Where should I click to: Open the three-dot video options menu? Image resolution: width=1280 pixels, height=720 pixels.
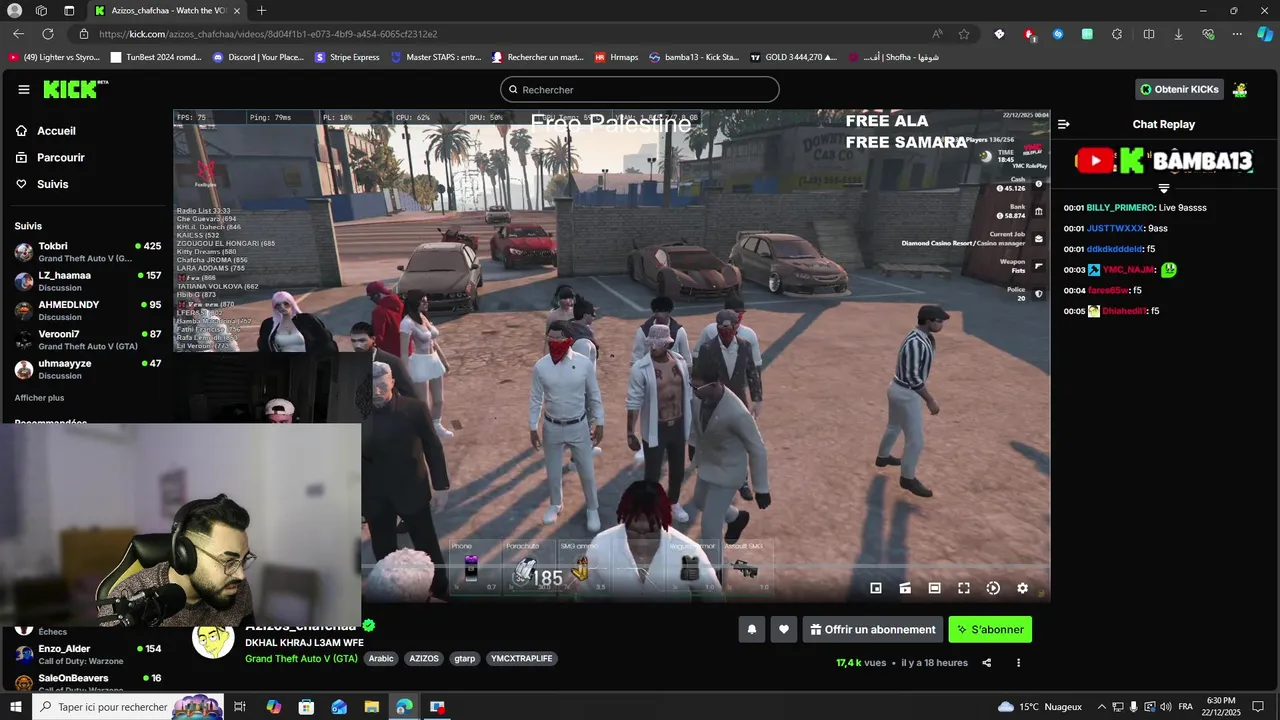[x=1019, y=663]
